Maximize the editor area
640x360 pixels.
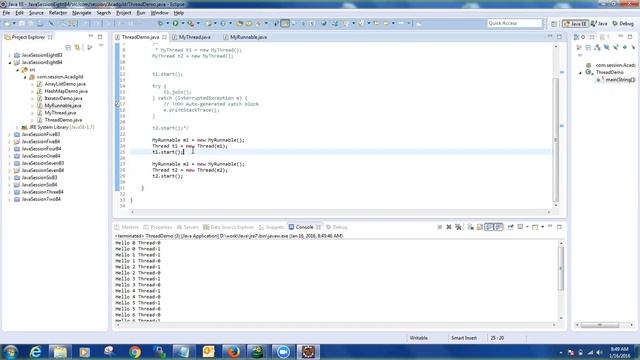coord(559,37)
